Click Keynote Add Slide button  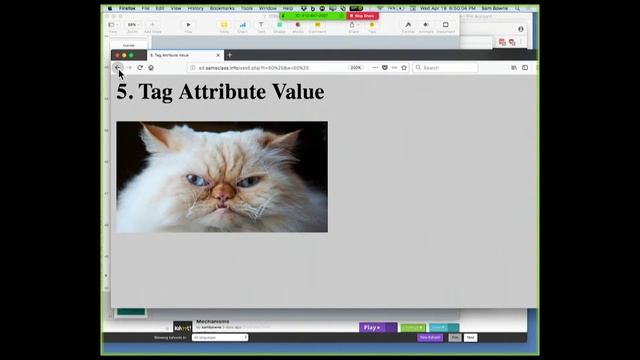pos(153,27)
